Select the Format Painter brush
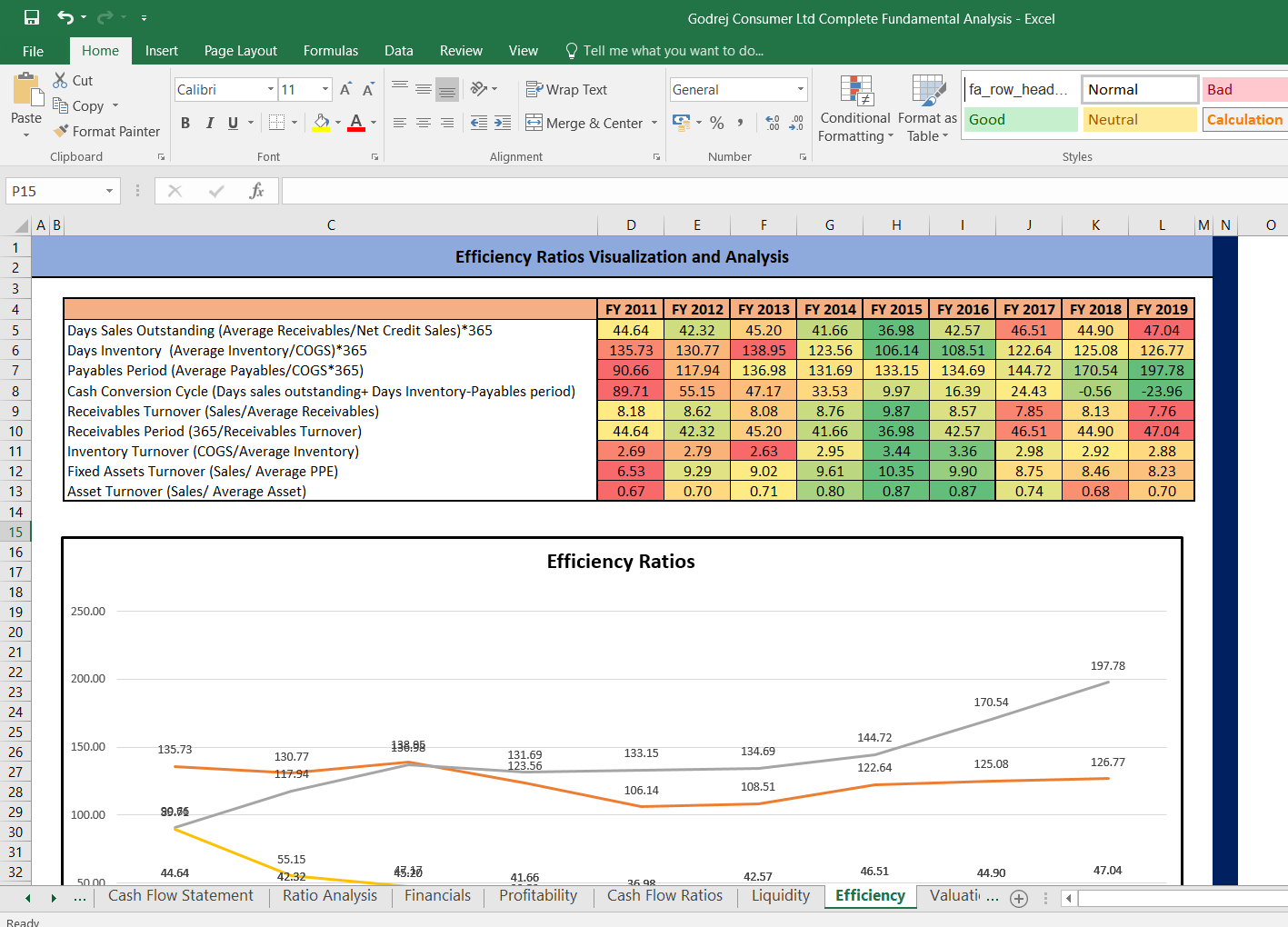 (61, 131)
